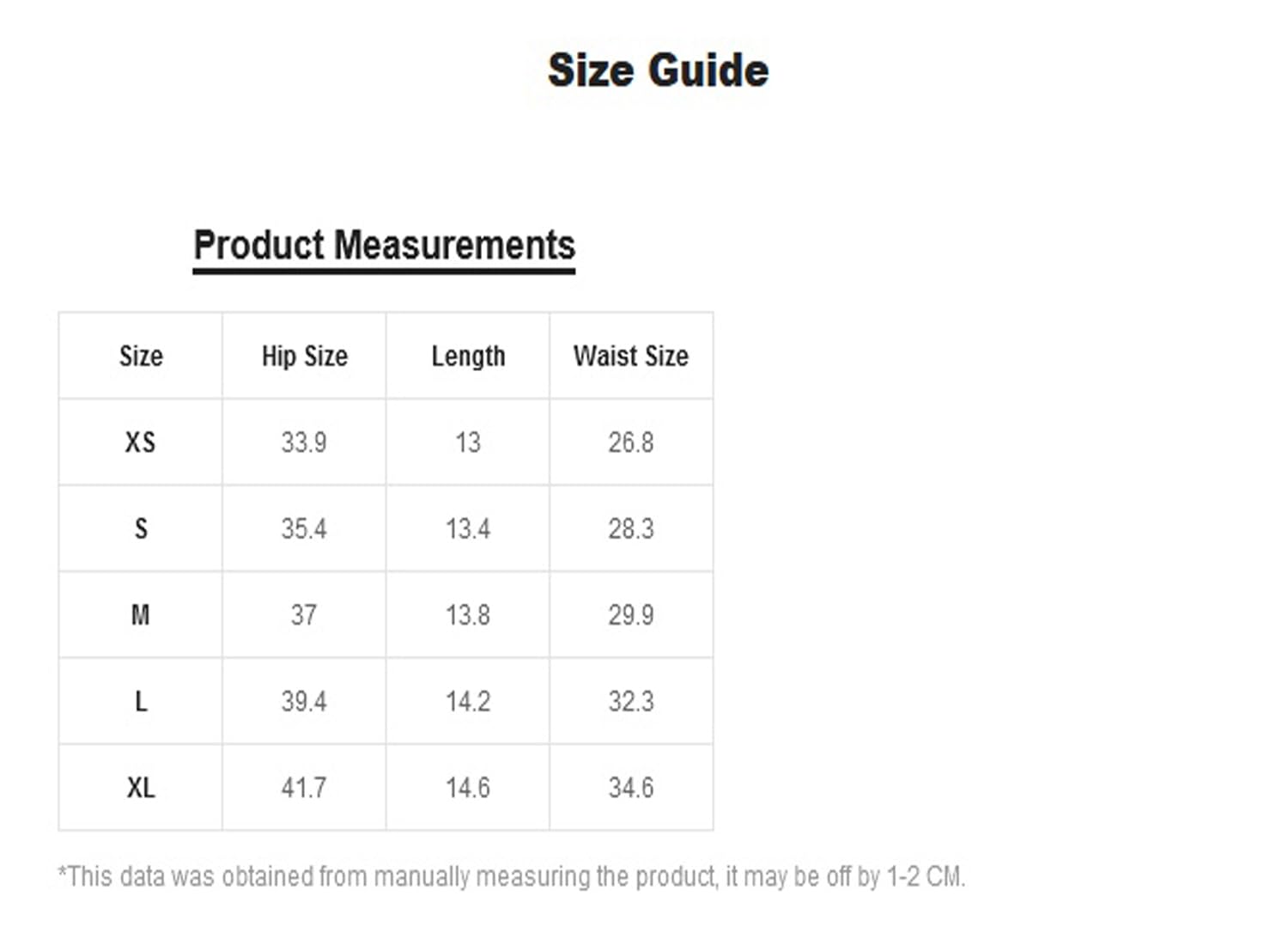This screenshot has height=945, width=1288.
Task: Click the 34.6 waist size cell
Action: coord(631,788)
